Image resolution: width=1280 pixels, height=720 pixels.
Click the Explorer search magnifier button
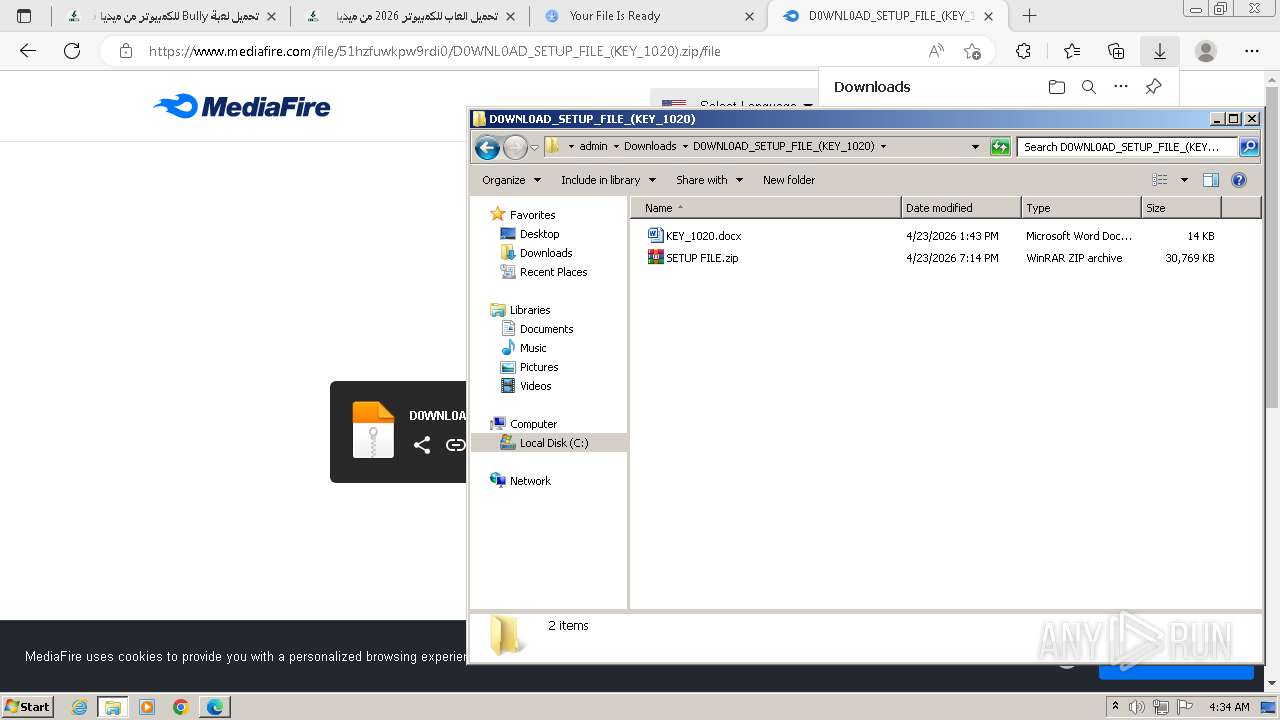[1249, 147]
